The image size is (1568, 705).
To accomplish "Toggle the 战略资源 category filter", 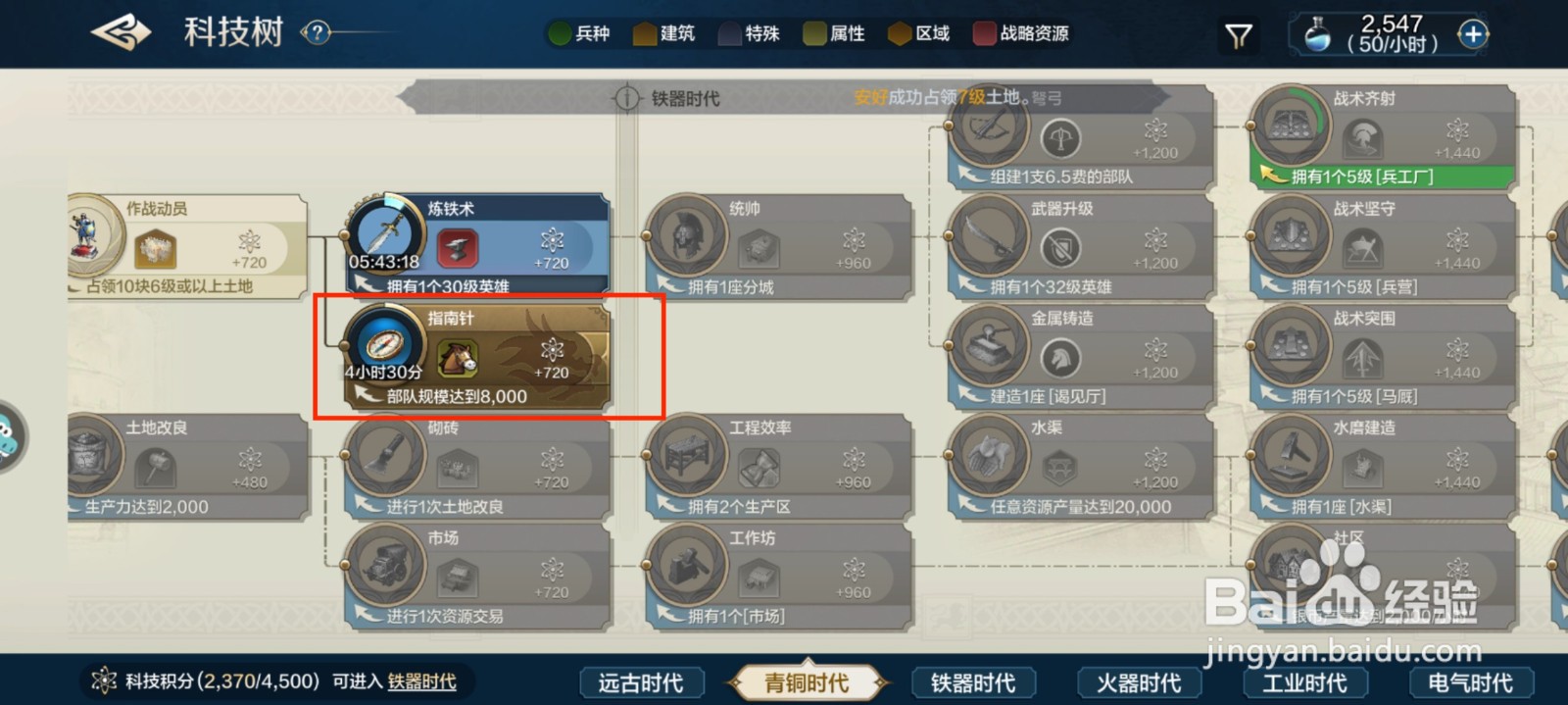I will 1020,33.
